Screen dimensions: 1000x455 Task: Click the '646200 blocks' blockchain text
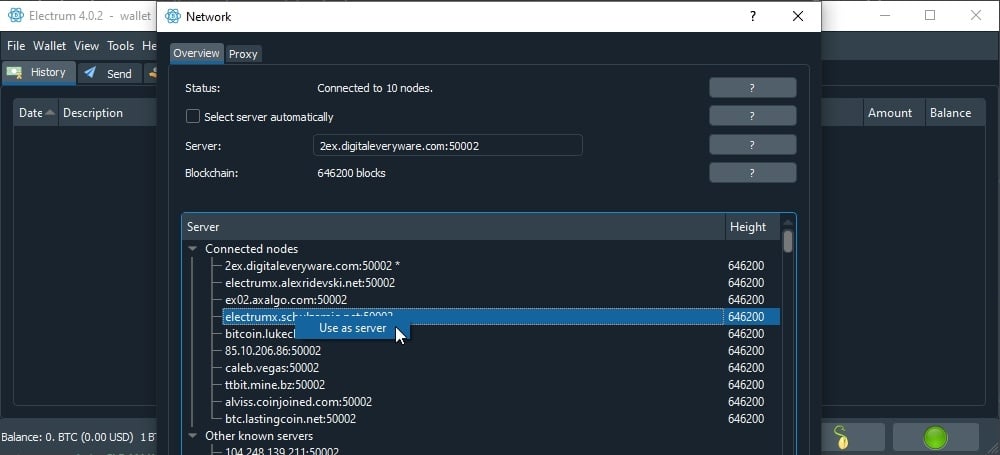(351, 173)
